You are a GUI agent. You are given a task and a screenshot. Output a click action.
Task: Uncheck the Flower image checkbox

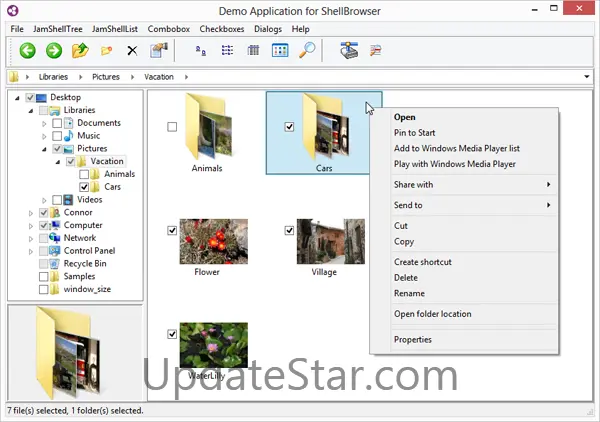[x=173, y=231]
